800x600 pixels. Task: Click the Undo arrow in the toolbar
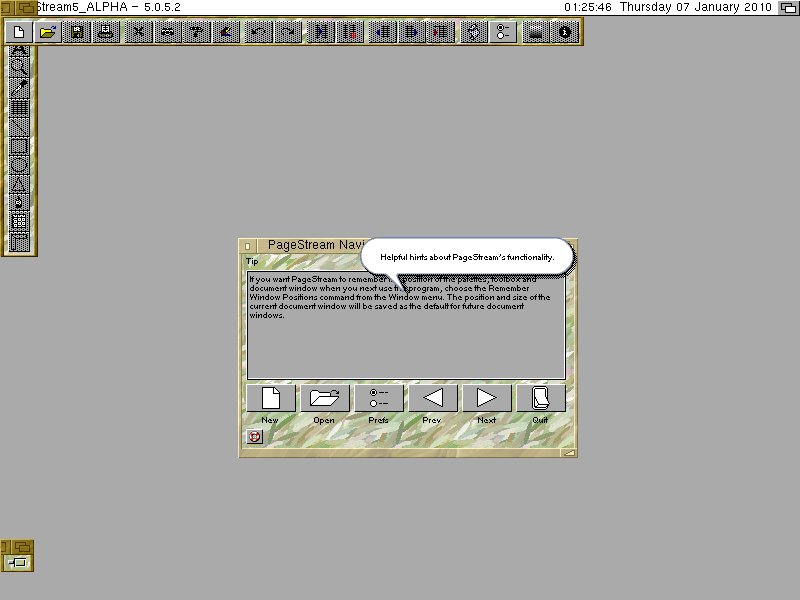258,32
